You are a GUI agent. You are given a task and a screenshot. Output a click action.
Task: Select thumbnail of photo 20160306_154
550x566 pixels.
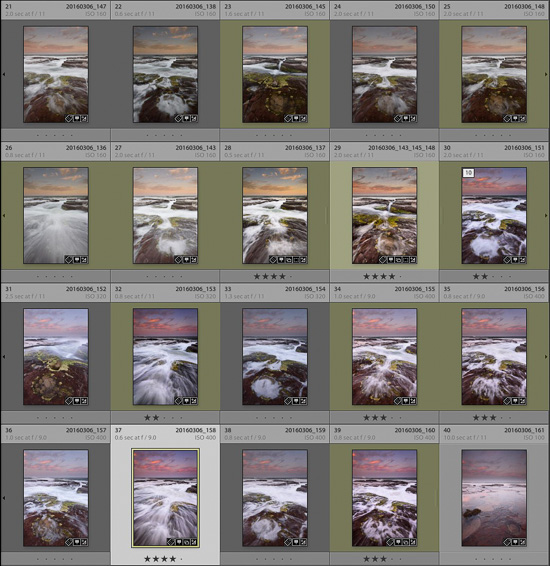[275, 357]
